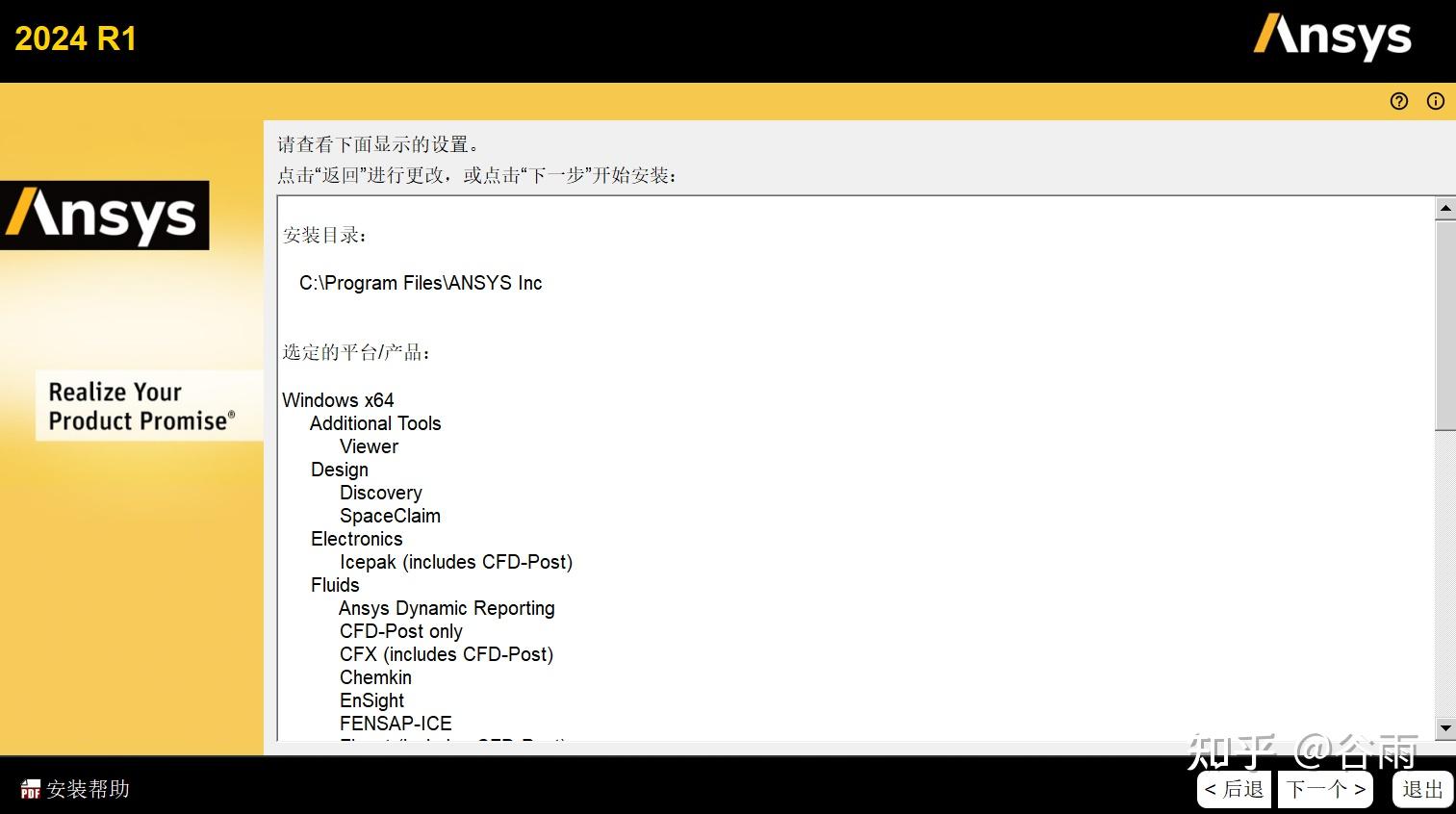The height and width of the screenshot is (814, 1456).
Task: Select the SpaceClaim product entry
Action: 390,515
